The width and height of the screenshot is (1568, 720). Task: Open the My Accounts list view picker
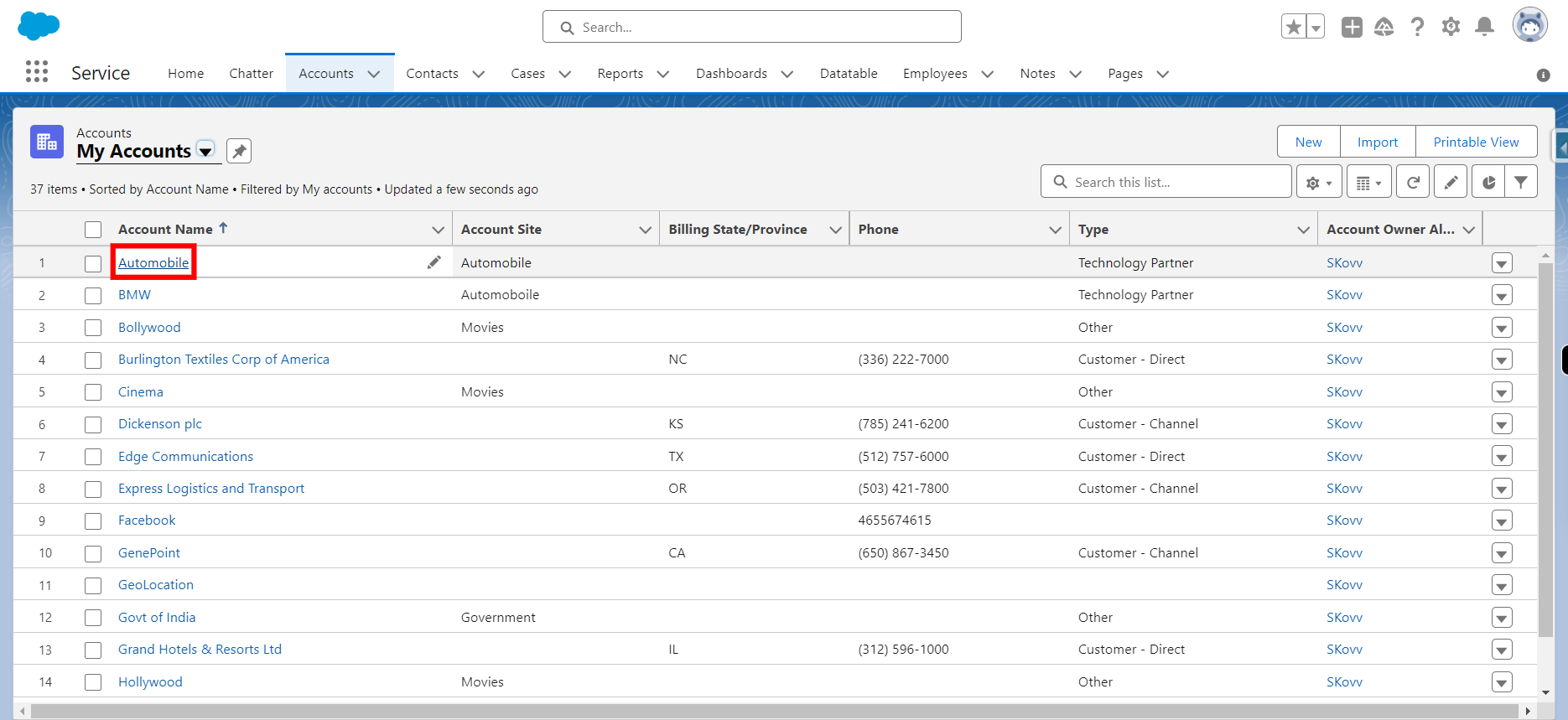click(205, 151)
